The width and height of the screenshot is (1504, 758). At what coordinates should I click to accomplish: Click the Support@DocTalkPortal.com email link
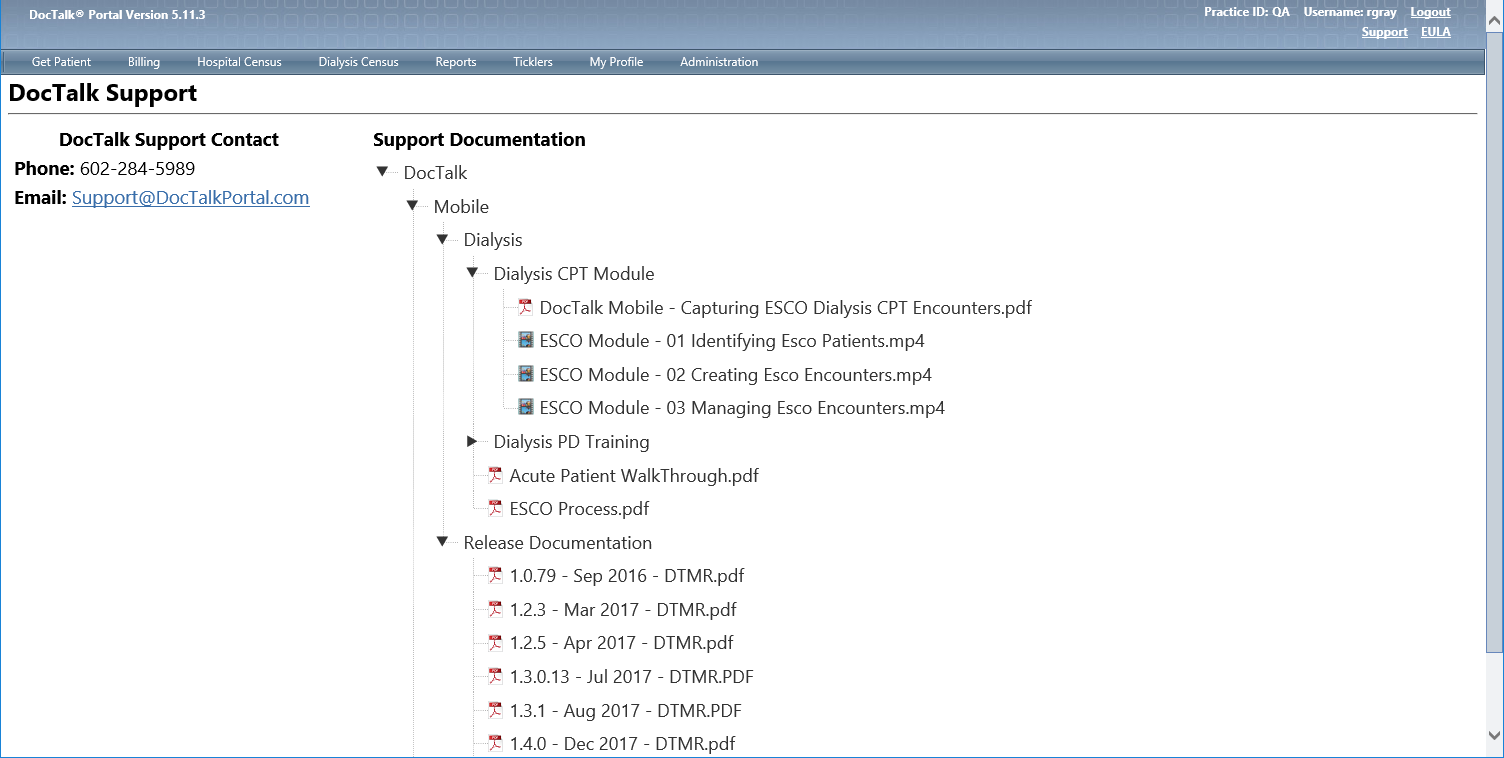coord(190,198)
